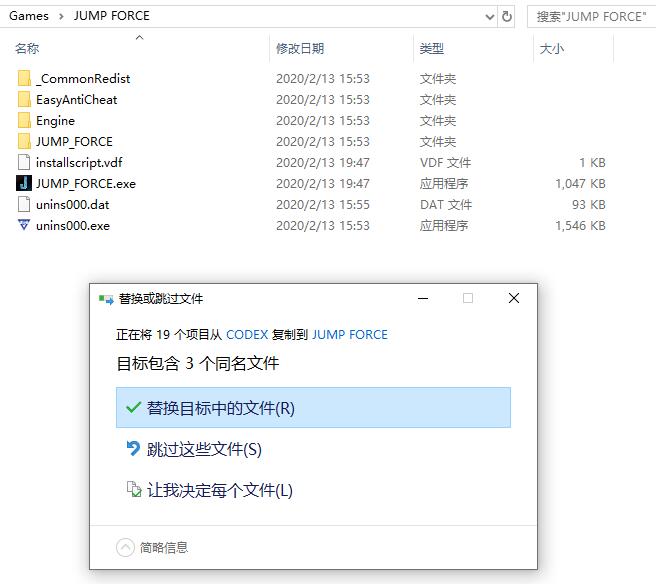
Task: Click the VDF 文件 type cell
Action: pos(446,162)
